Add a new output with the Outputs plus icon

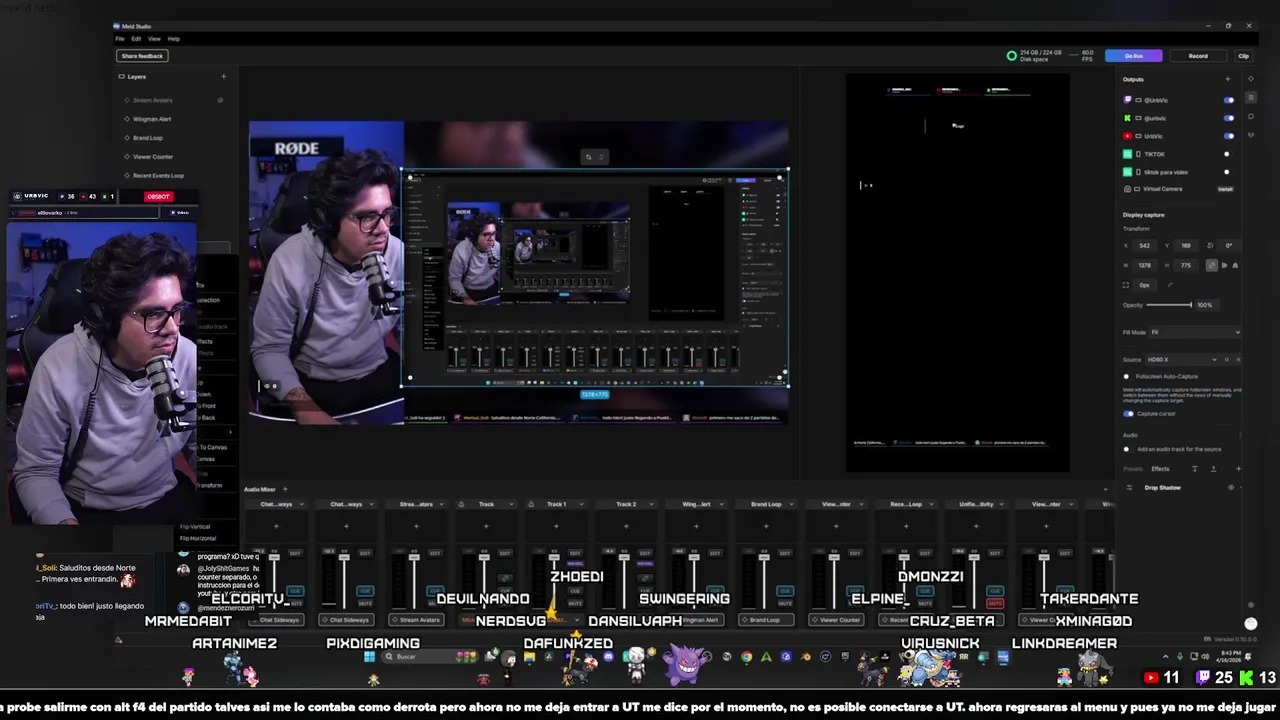pos(1227,79)
